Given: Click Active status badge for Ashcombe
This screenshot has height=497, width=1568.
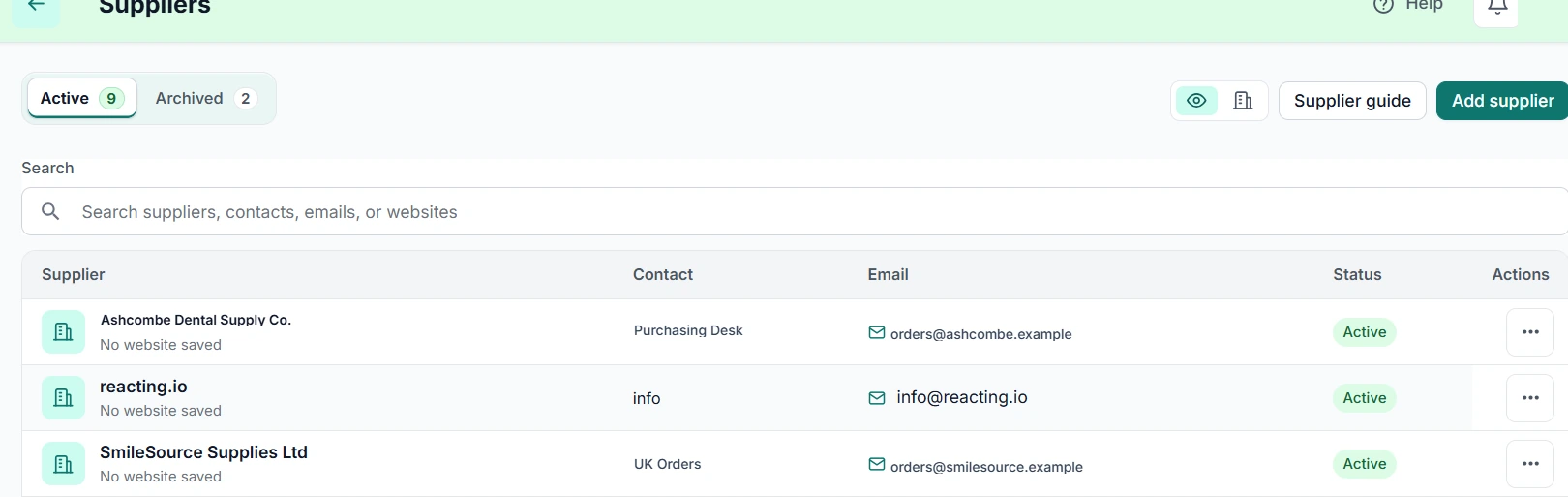Looking at the screenshot, I should (1364, 332).
